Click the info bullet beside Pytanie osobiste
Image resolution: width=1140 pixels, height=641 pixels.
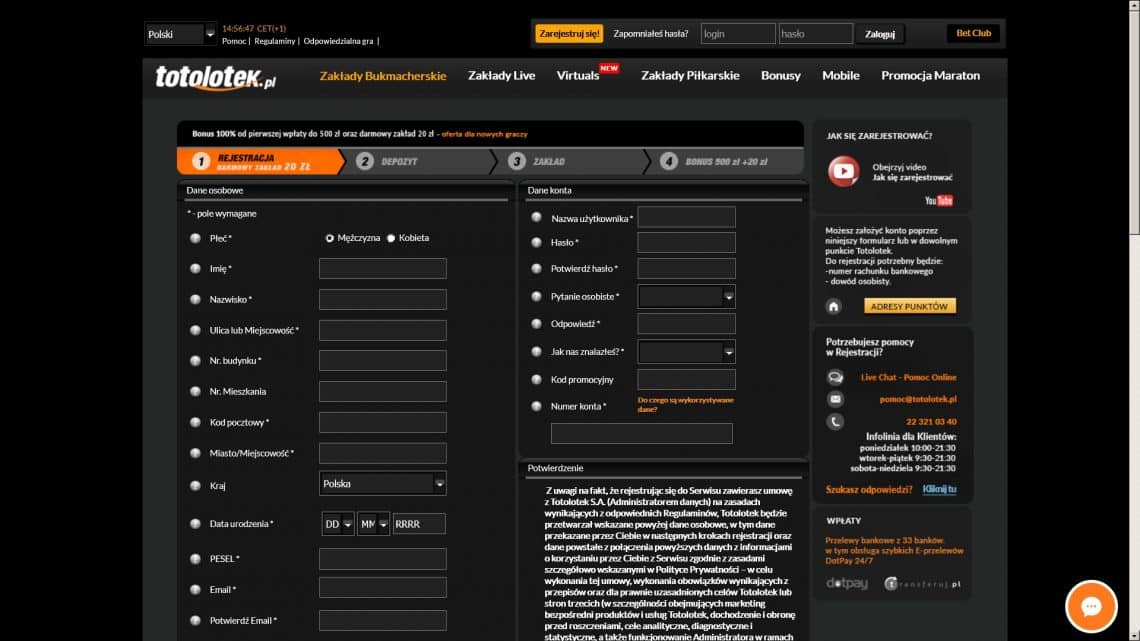point(537,297)
